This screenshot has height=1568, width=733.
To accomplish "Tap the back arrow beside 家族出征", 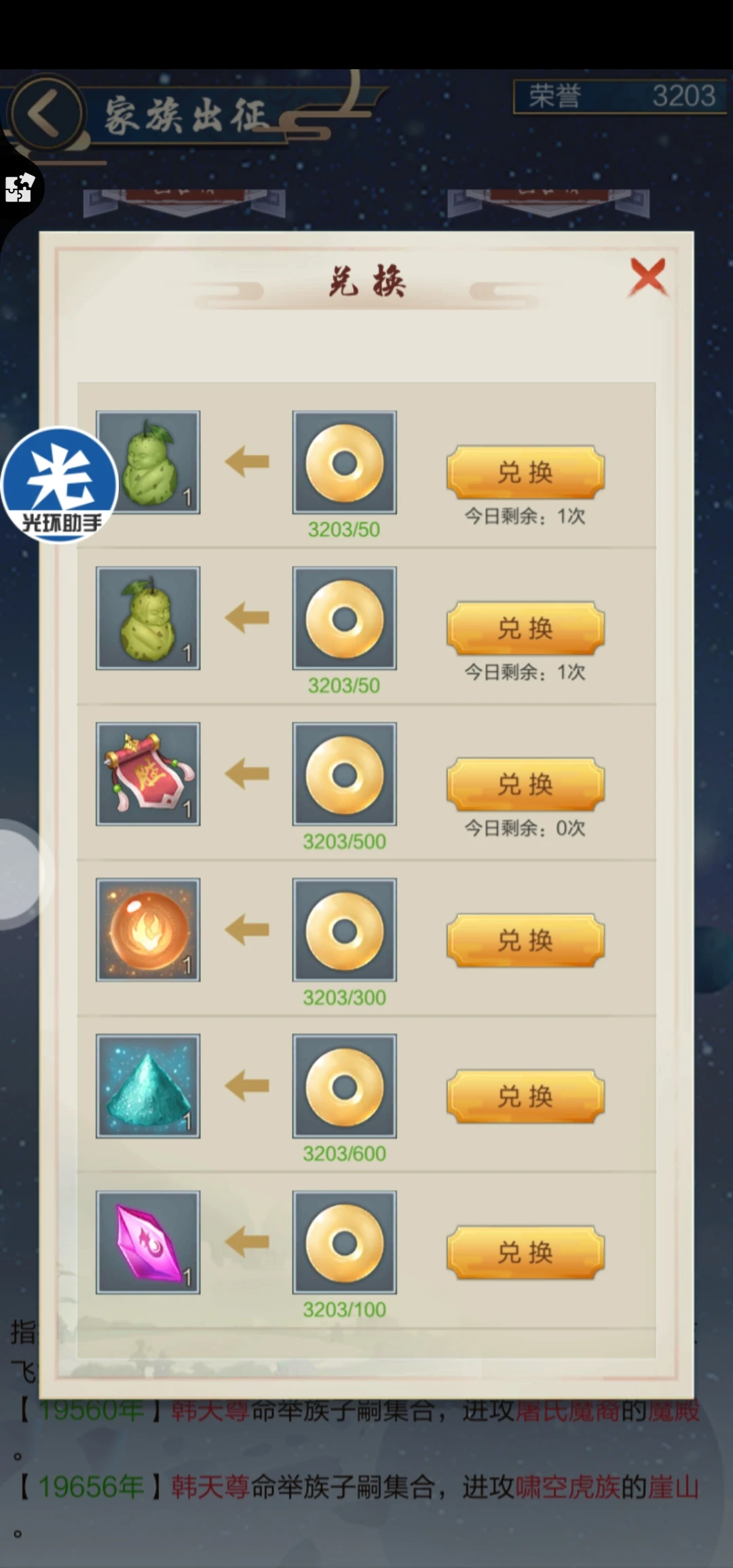I will 45,113.
